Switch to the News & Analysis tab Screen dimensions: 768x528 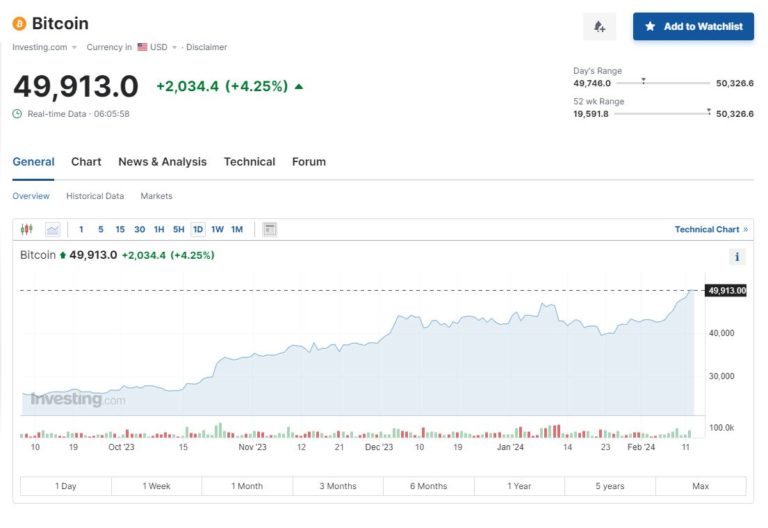[162, 162]
